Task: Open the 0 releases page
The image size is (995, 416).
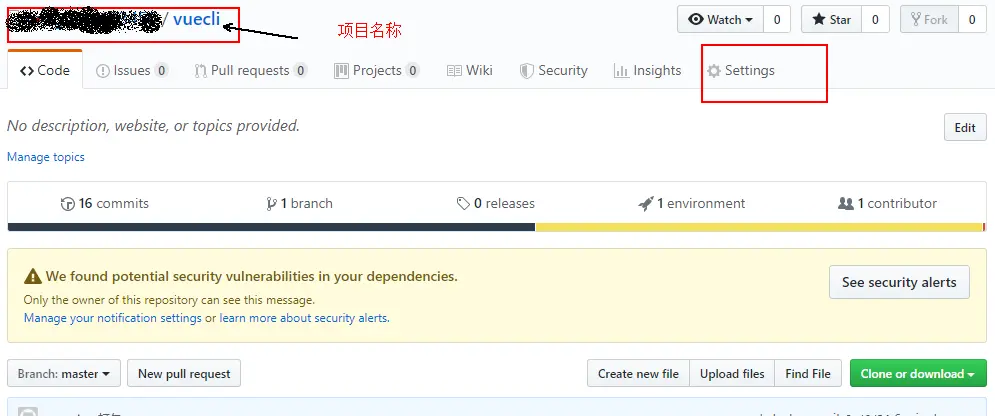Action: coord(496,204)
